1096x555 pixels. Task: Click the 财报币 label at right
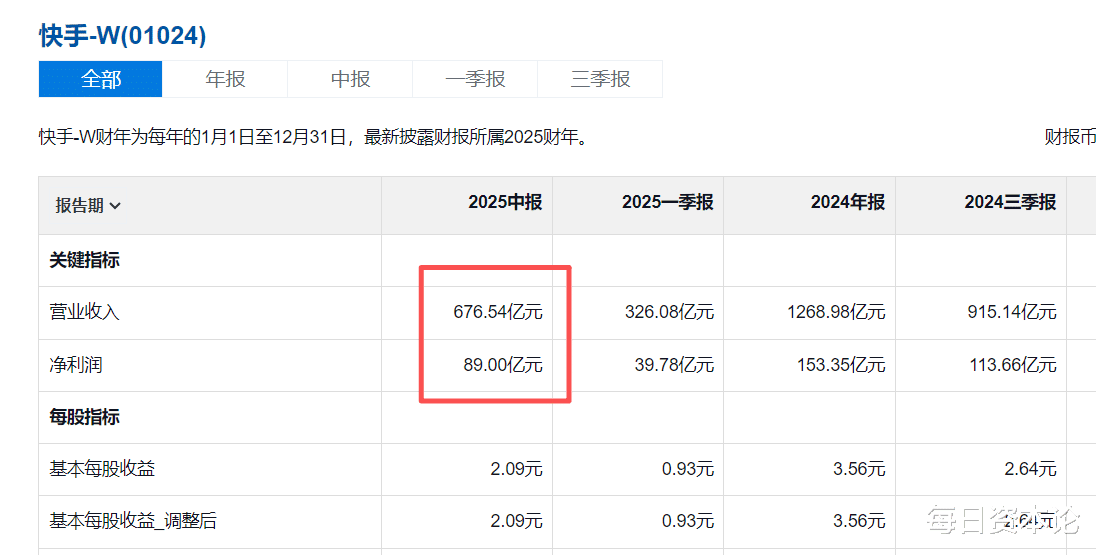[1070, 137]
